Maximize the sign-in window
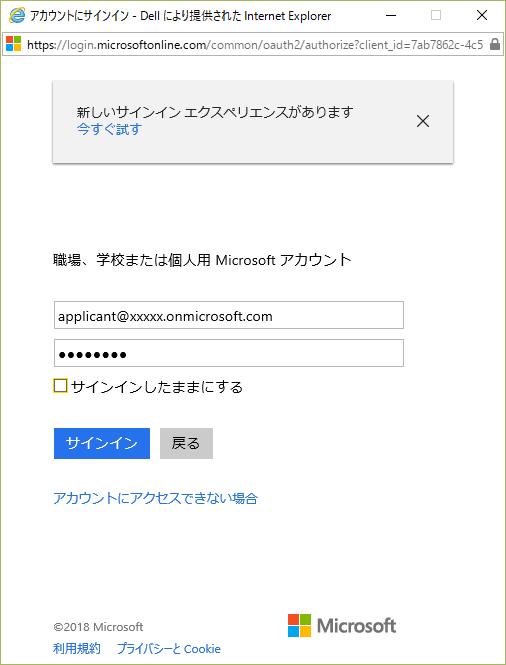 pyautogui.click(x=436, y=16)
